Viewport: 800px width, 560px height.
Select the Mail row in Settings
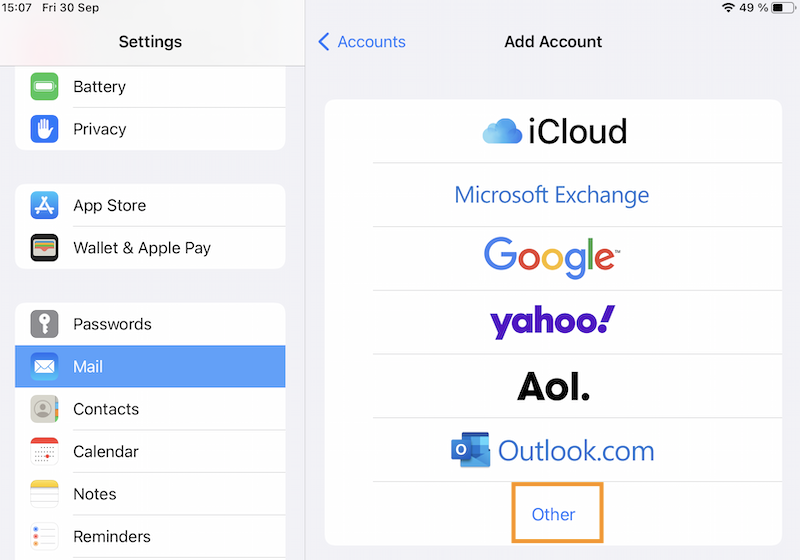(x=150, y=367)
